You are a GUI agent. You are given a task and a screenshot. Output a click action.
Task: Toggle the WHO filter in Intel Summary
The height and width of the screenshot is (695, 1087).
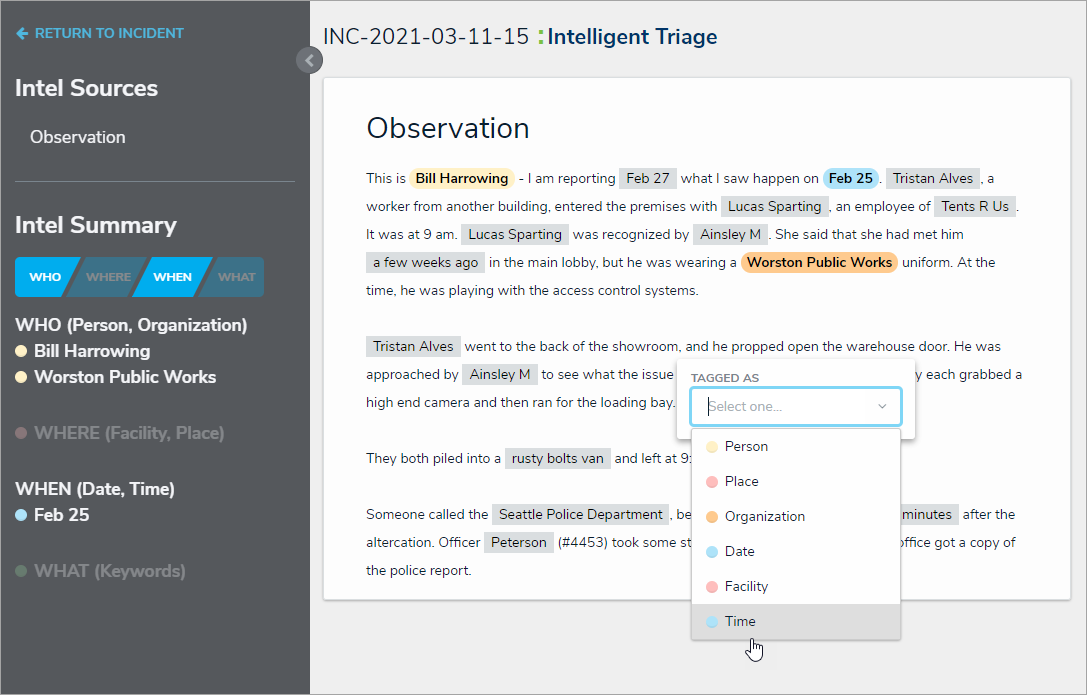pos(44,277)
